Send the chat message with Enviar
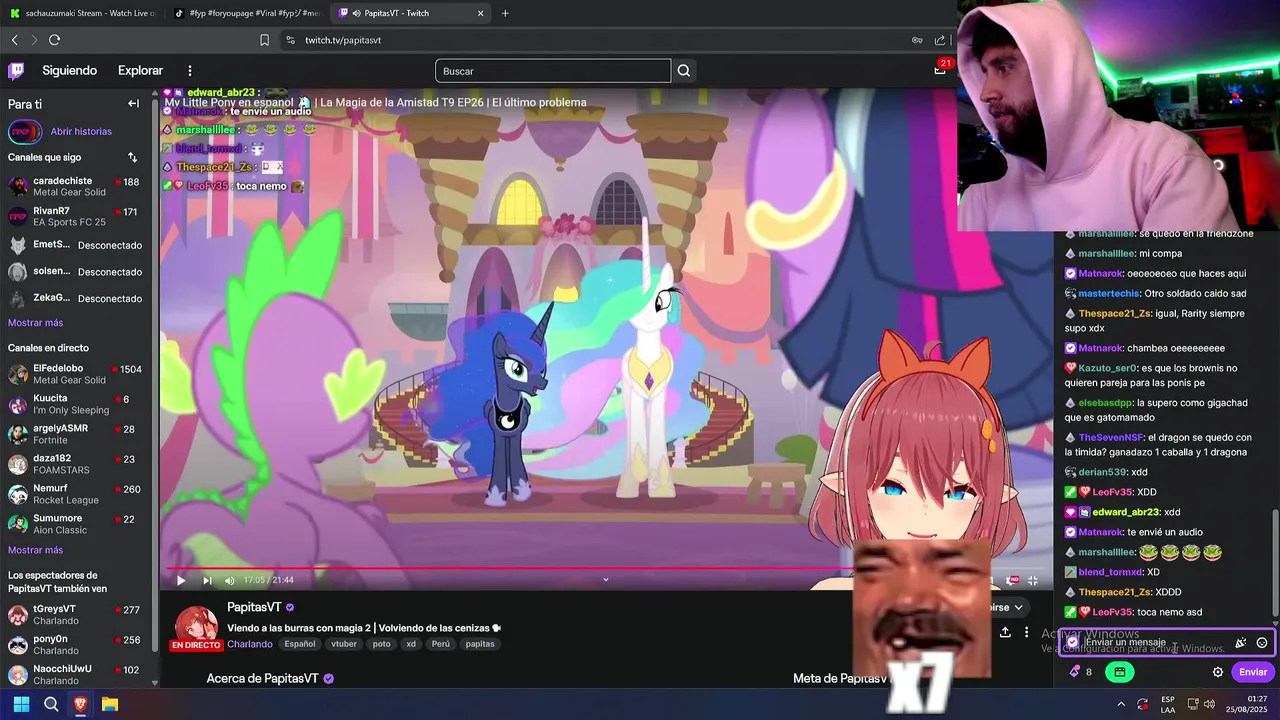Screen dimensions: 1280x720 [1253, 672]
